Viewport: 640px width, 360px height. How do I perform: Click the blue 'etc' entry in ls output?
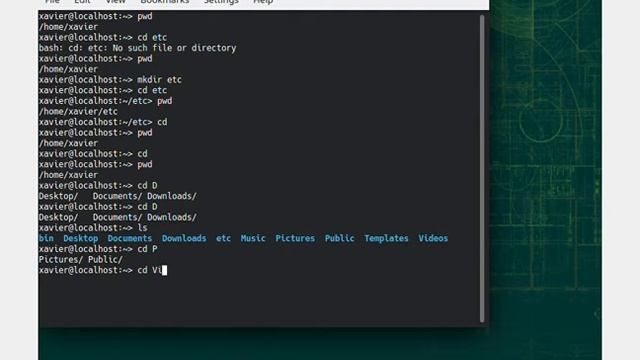223,238
